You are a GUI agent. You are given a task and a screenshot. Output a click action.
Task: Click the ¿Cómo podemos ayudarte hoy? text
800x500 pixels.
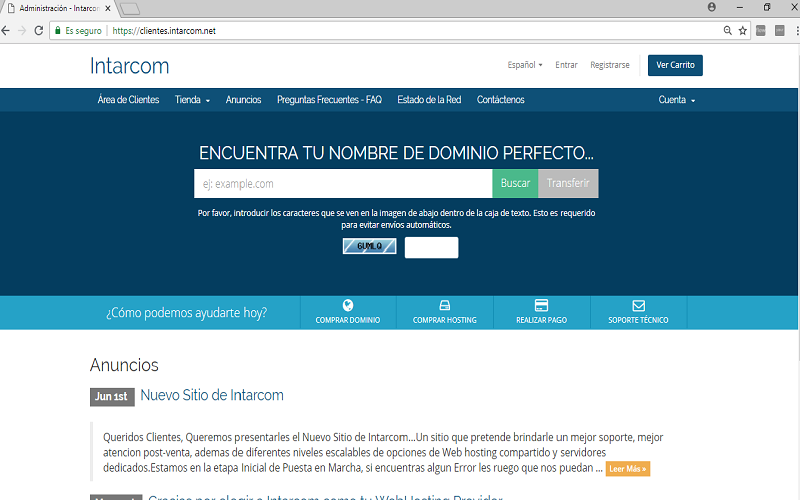(186, 312)
